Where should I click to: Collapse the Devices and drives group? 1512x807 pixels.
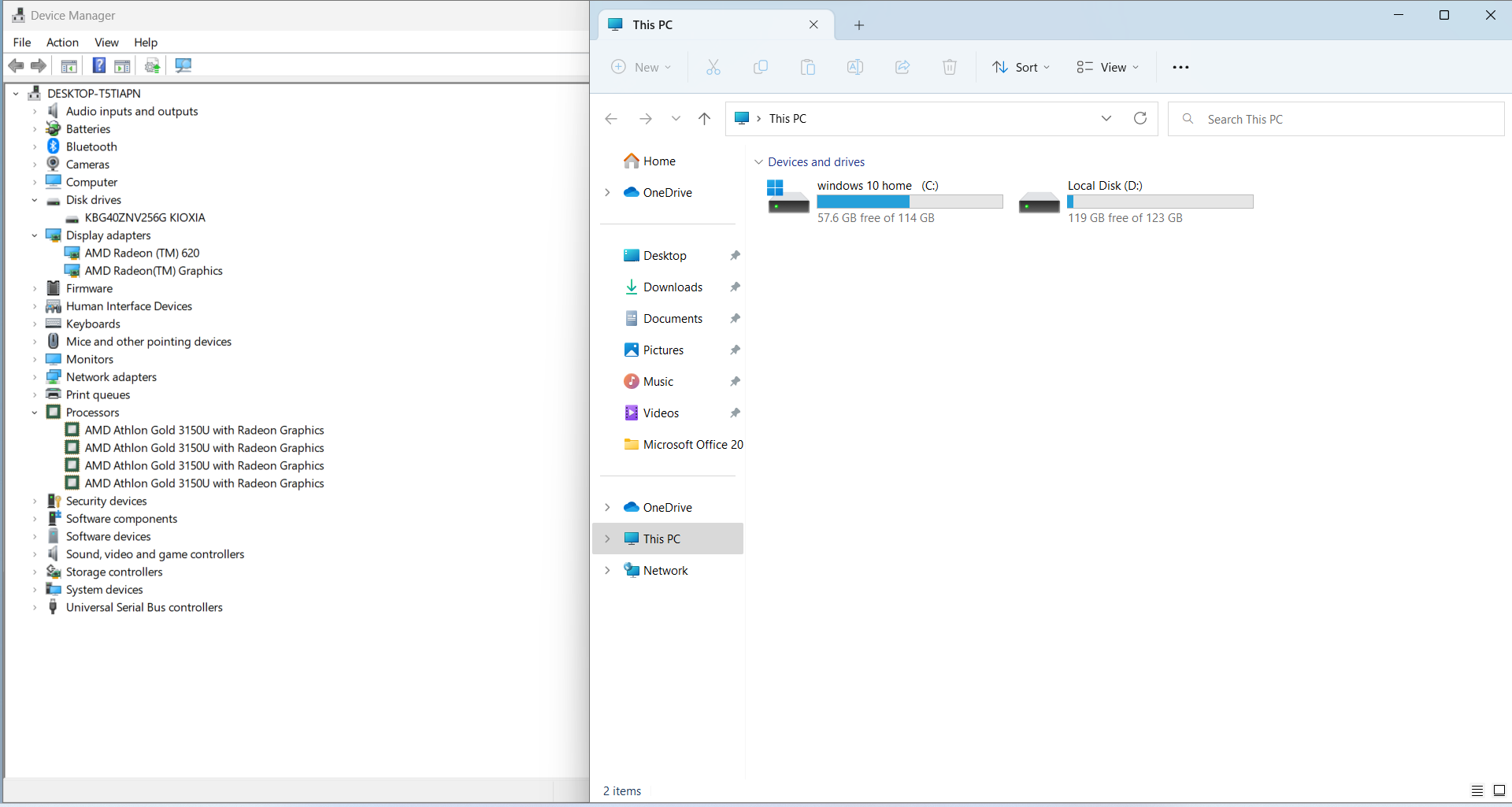pos(758,162)
